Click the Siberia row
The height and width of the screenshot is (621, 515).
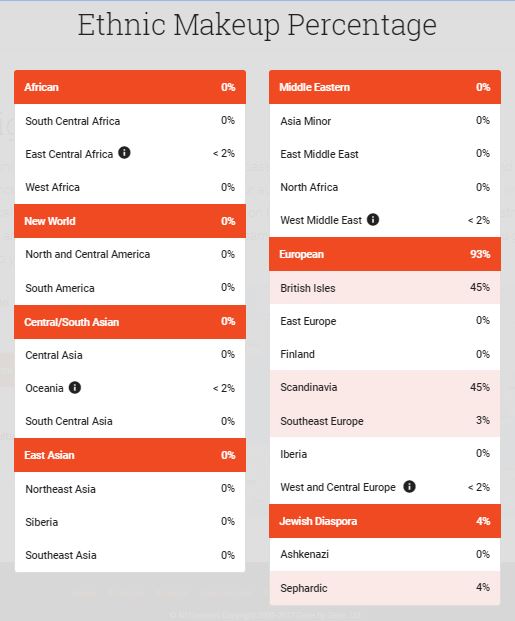130,522
